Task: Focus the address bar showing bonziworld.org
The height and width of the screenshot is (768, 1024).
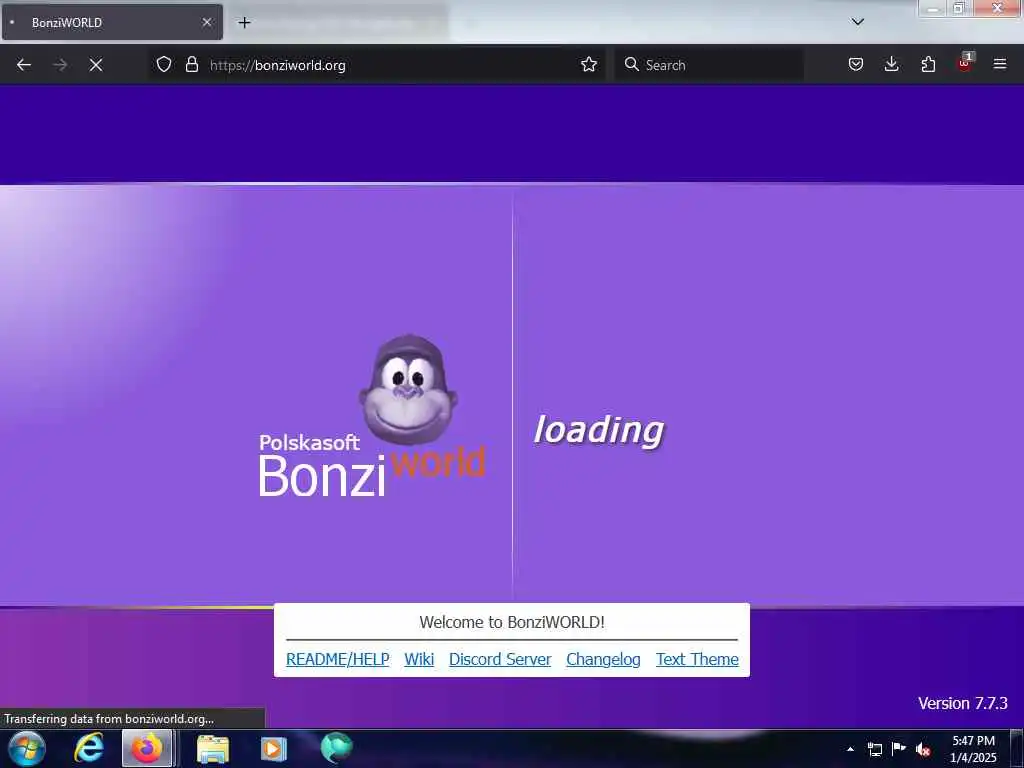Action: coord(376,65)
